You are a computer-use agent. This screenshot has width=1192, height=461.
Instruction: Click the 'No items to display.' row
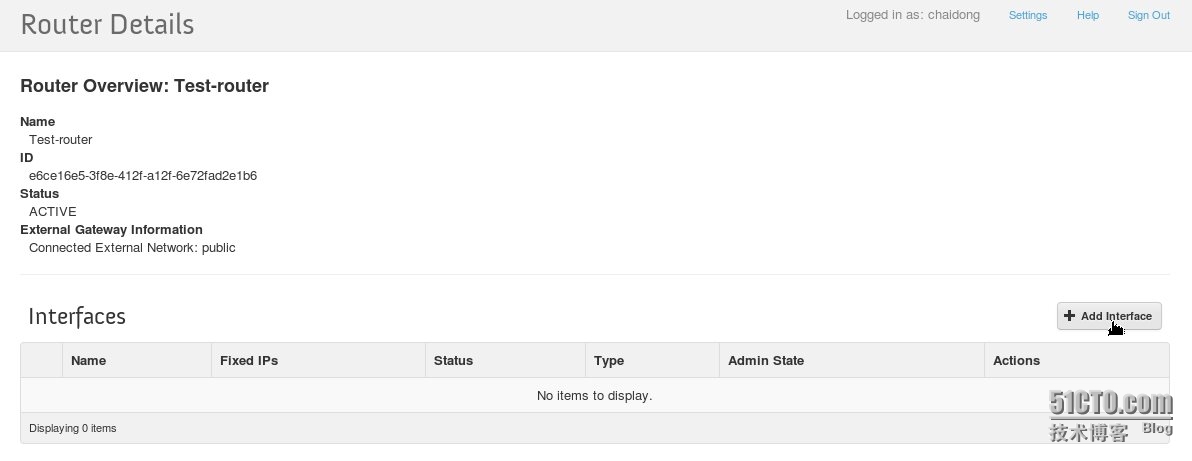point(594,396)
